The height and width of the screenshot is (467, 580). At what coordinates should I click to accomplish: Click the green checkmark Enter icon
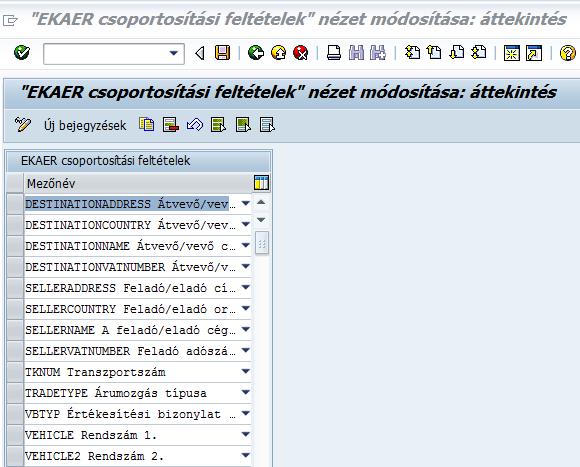tap(22, 53)
